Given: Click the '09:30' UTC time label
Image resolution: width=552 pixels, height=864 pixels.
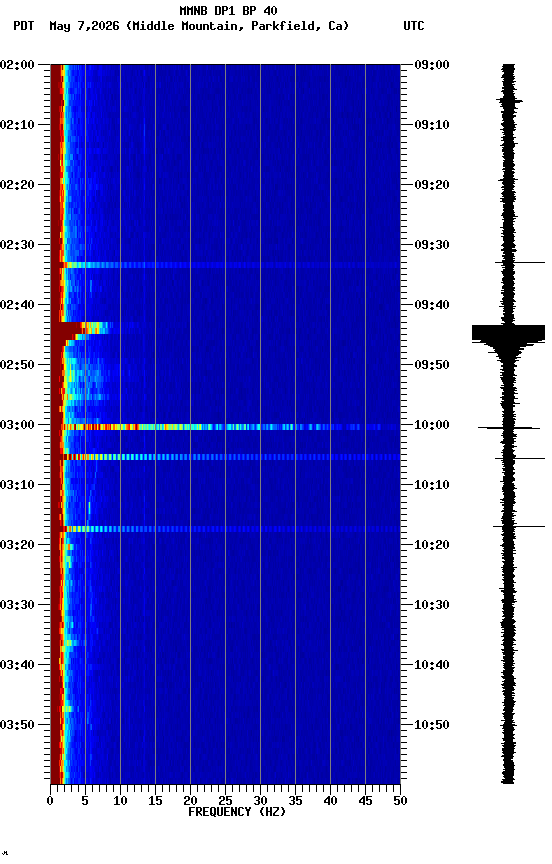Looking at the screenshot, I should (432, 245).
